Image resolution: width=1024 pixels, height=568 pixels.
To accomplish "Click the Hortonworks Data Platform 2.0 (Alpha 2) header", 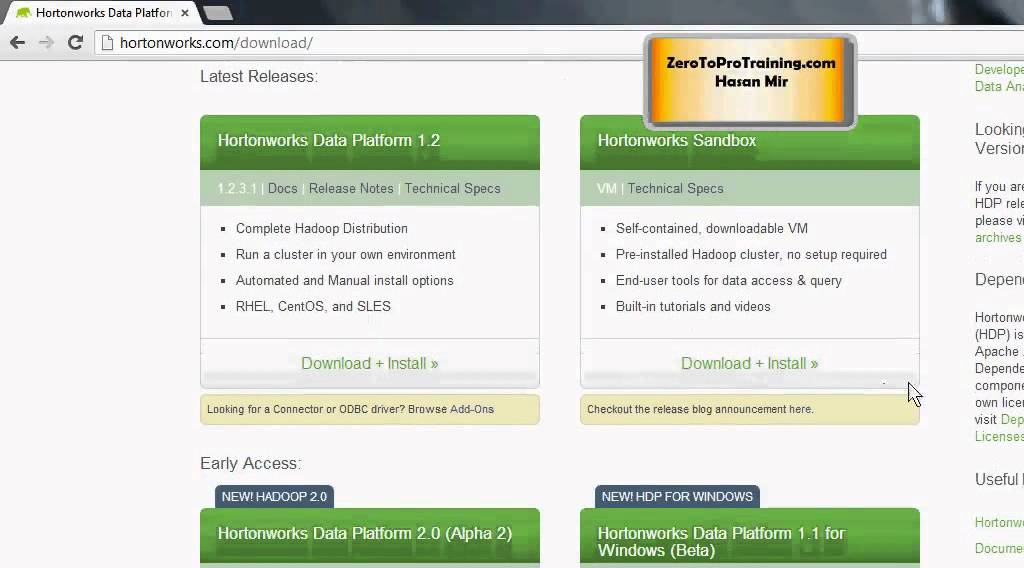I will click(x=370, y=535).
